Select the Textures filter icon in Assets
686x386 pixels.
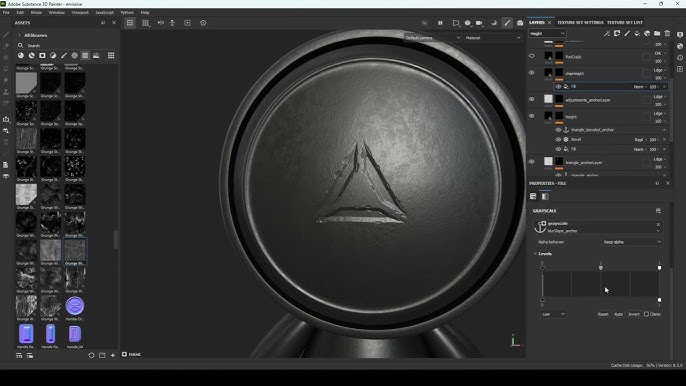[x=85, y=56]
